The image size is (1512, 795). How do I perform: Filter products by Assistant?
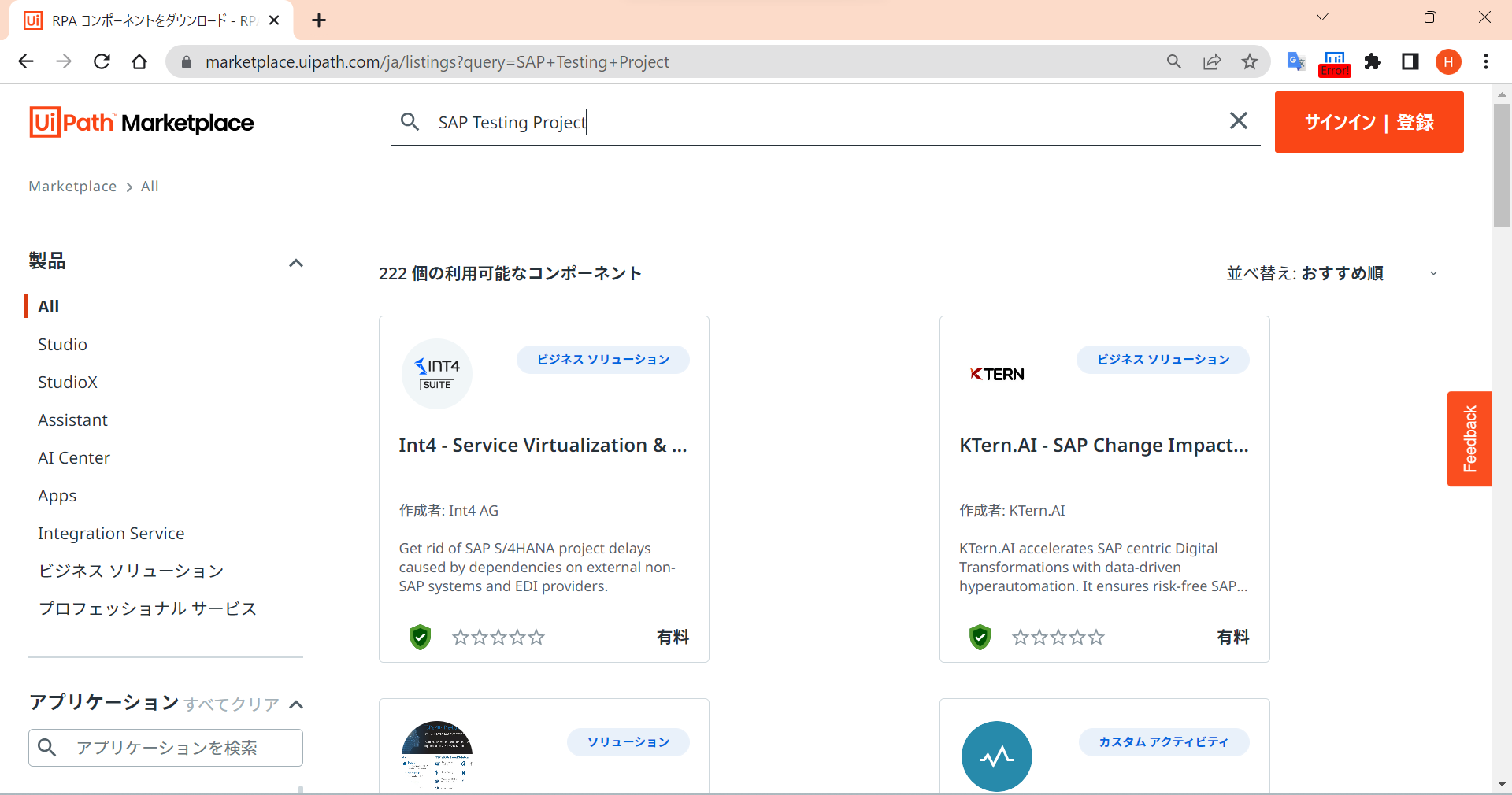click(x=72, y=420)
